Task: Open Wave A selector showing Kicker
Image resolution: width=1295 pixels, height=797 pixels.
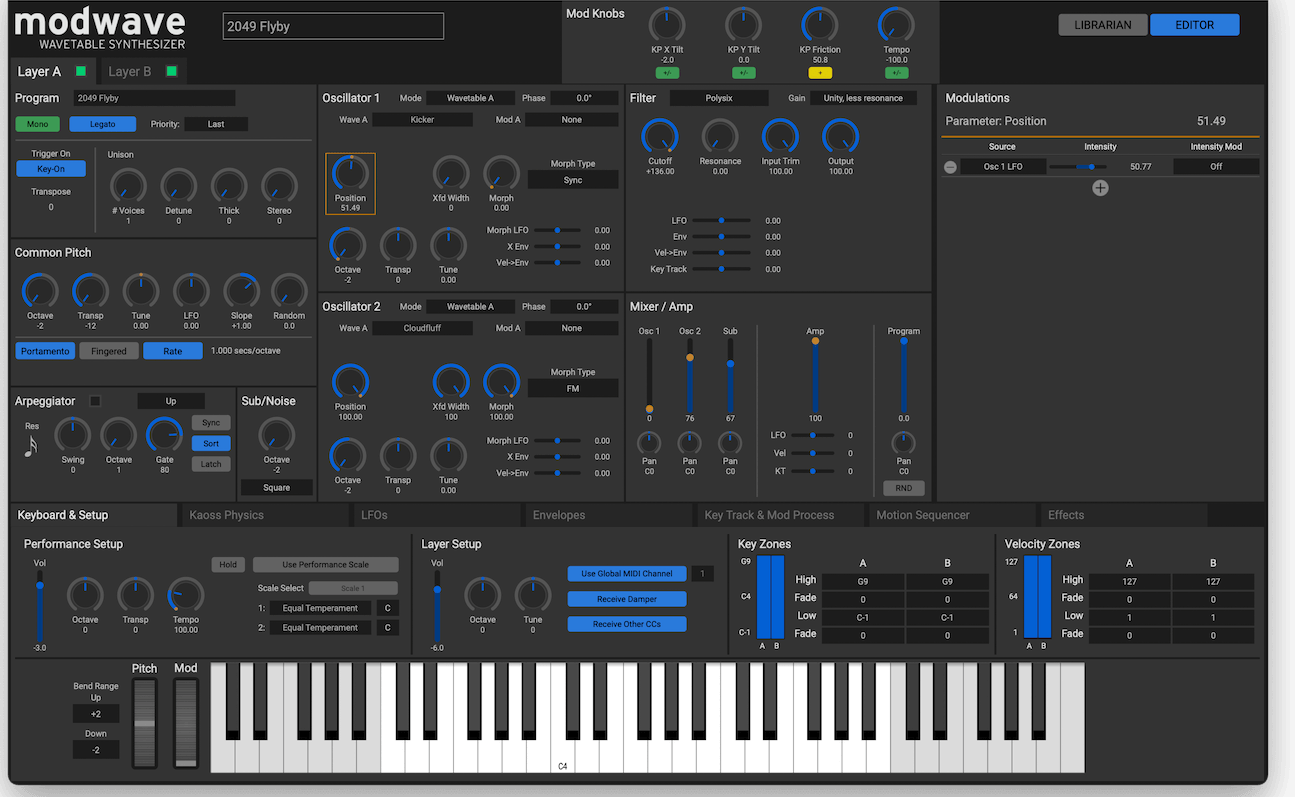Action: (422, 119)
